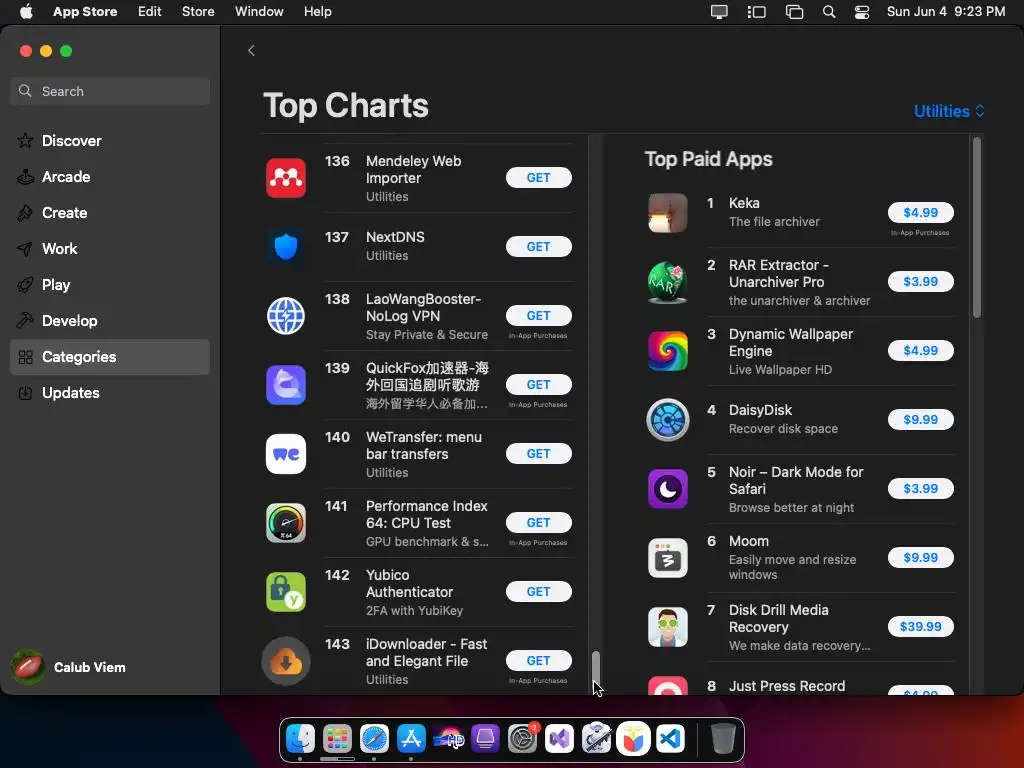Select Play in the sidebar
This screenshot has width=1024, height=768.
[110, 284]
